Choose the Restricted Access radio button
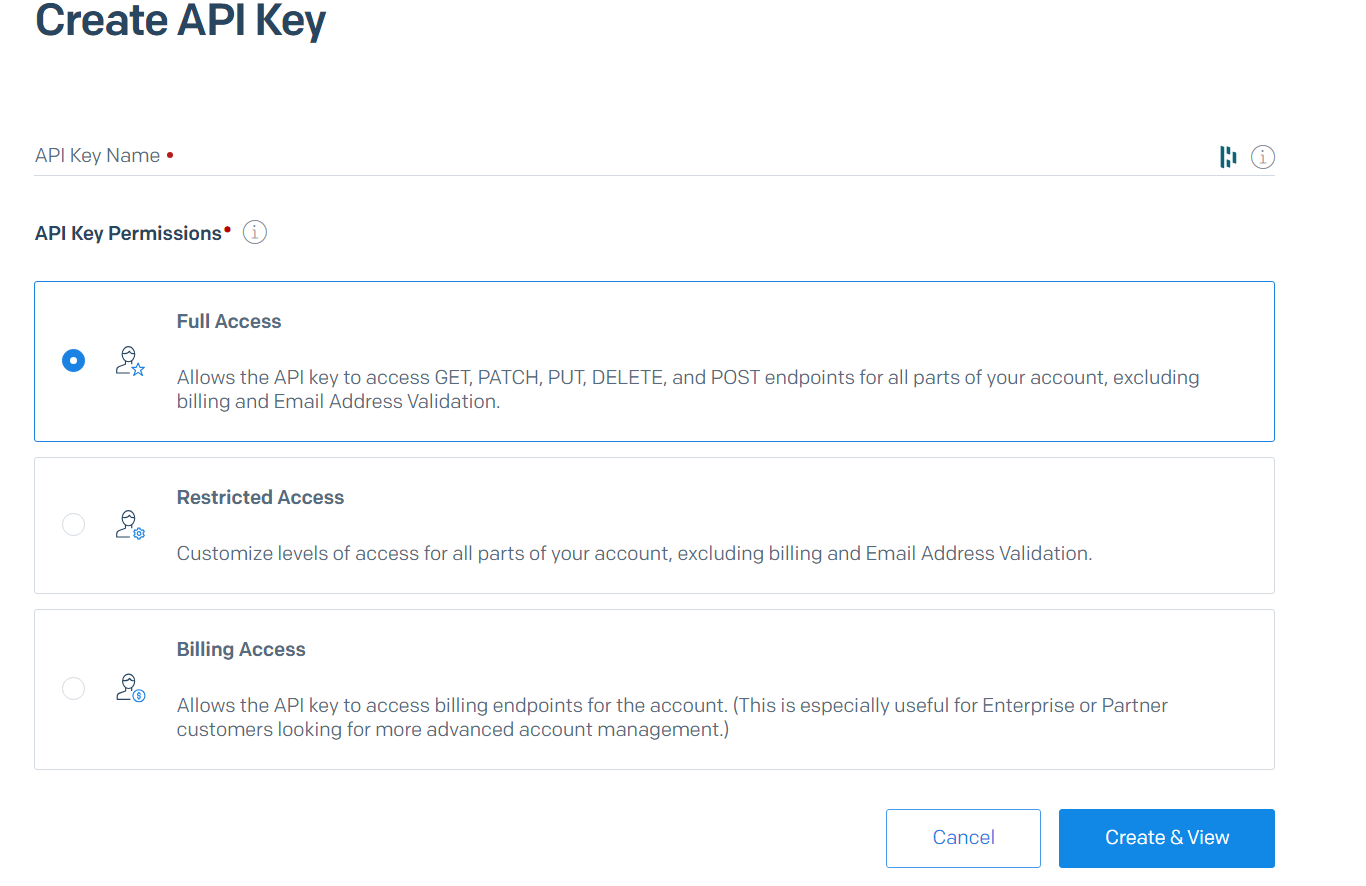The height and width of the screenshot is (886, 1366). point(73,524)
